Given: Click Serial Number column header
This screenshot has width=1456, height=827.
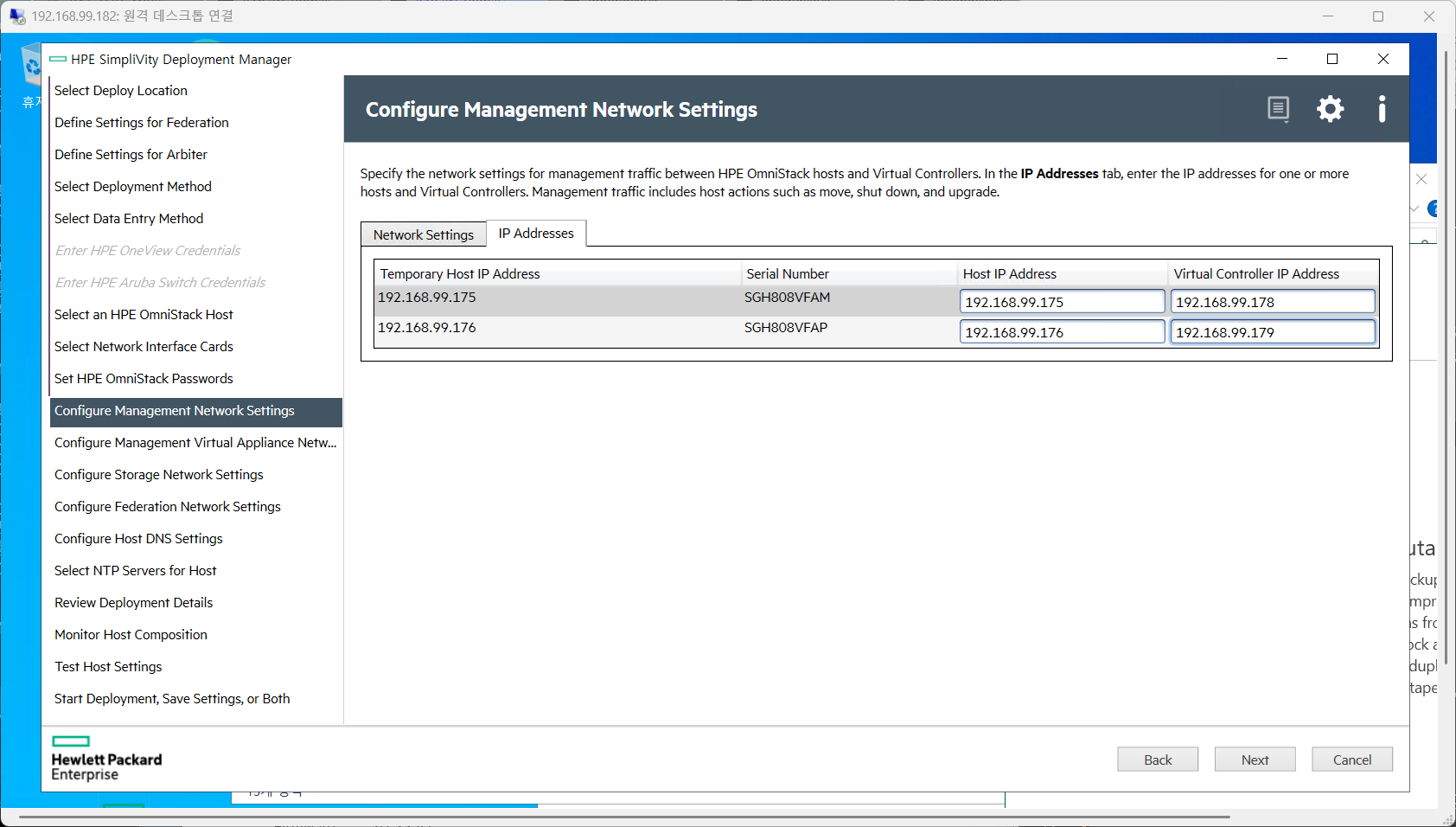Looking at the screenshot, I should 849,273.
